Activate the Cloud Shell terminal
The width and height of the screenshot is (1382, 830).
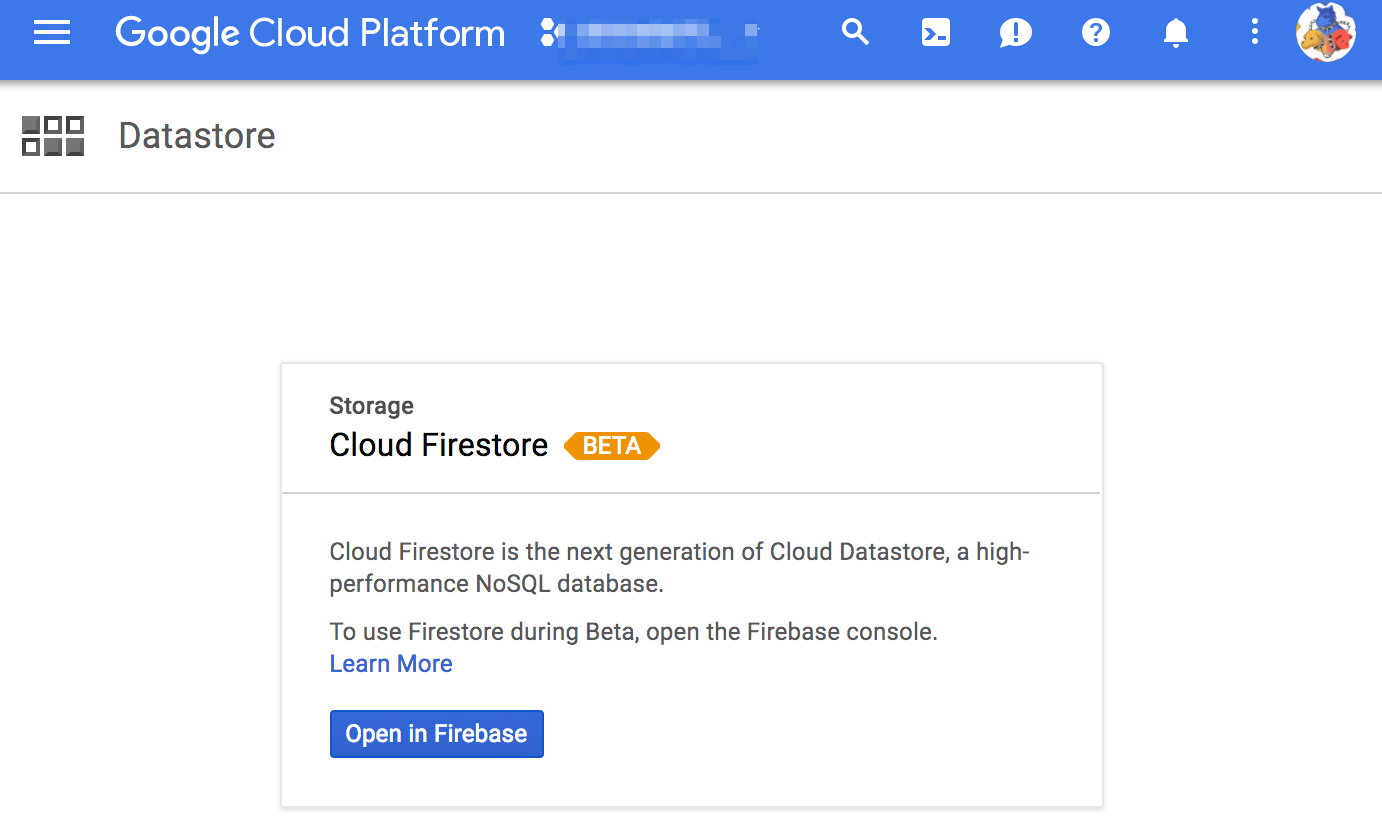(x=935, y=32)
